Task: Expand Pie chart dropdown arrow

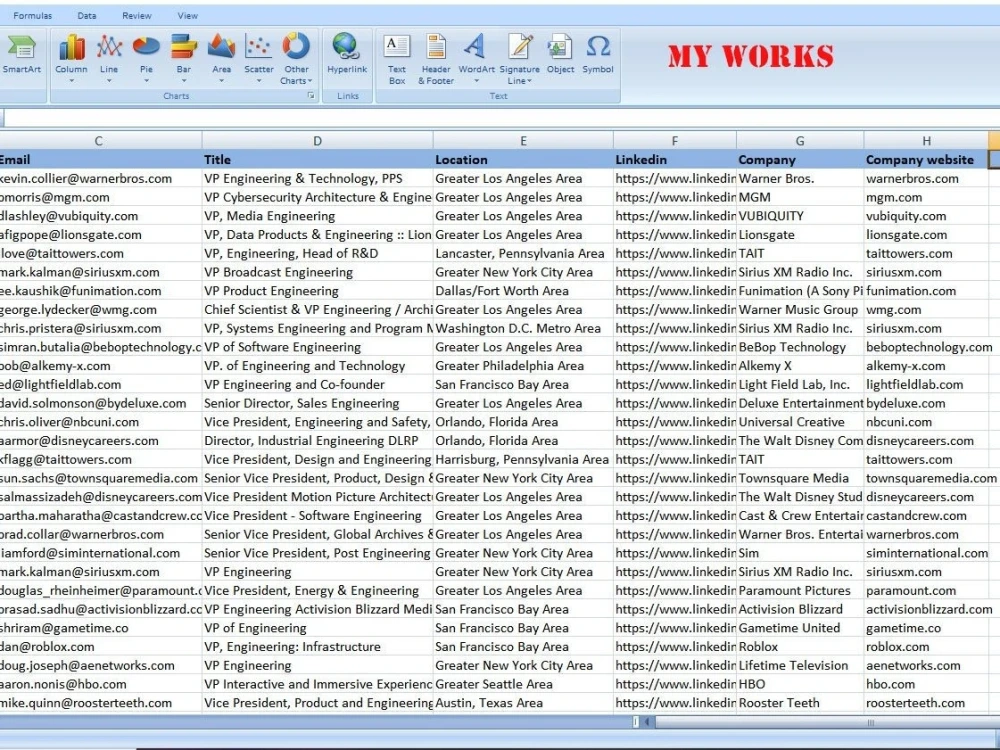Action: tap(146, 81)
